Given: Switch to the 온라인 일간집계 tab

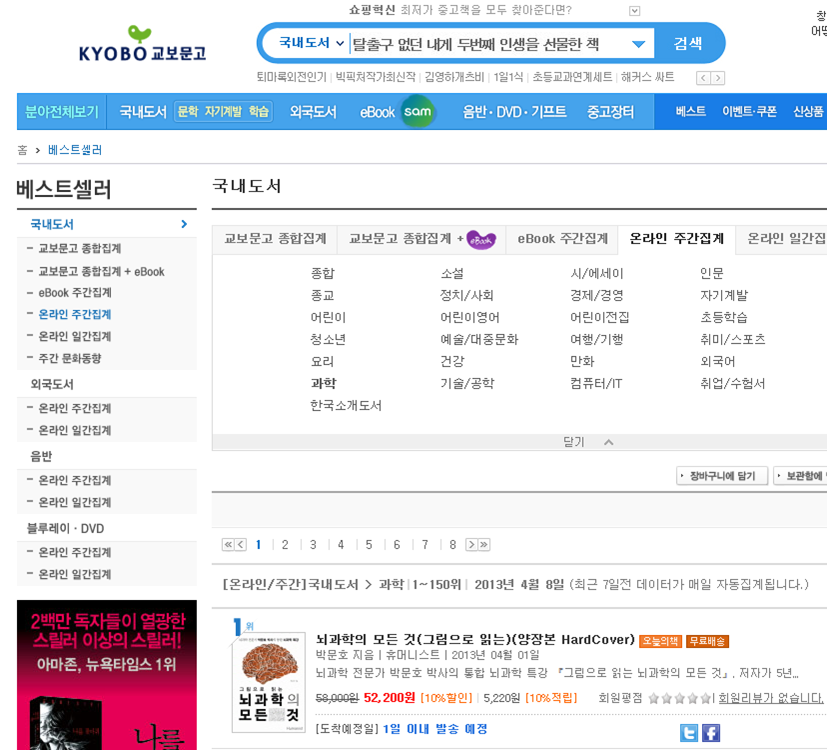Looking at the screenshot, I should (x=788, y=239).
